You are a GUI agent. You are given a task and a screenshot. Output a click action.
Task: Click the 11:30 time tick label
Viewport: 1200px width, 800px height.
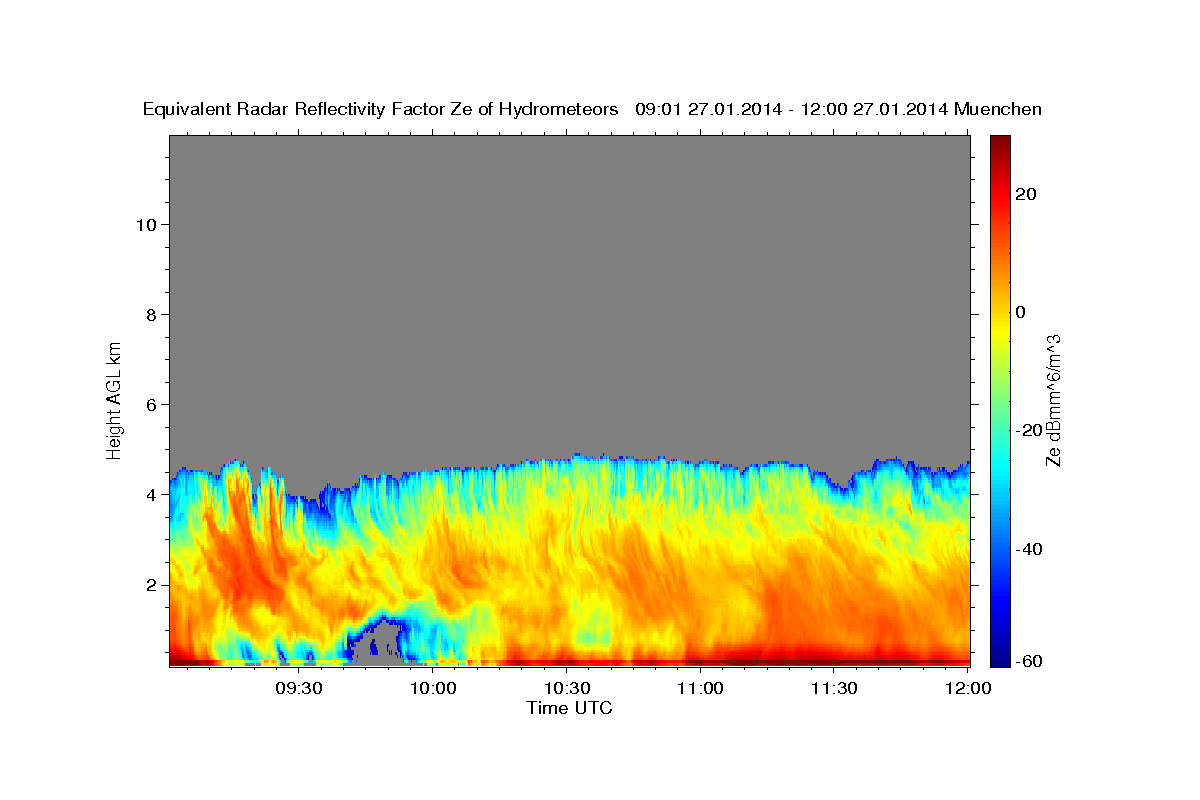(833, 688)
